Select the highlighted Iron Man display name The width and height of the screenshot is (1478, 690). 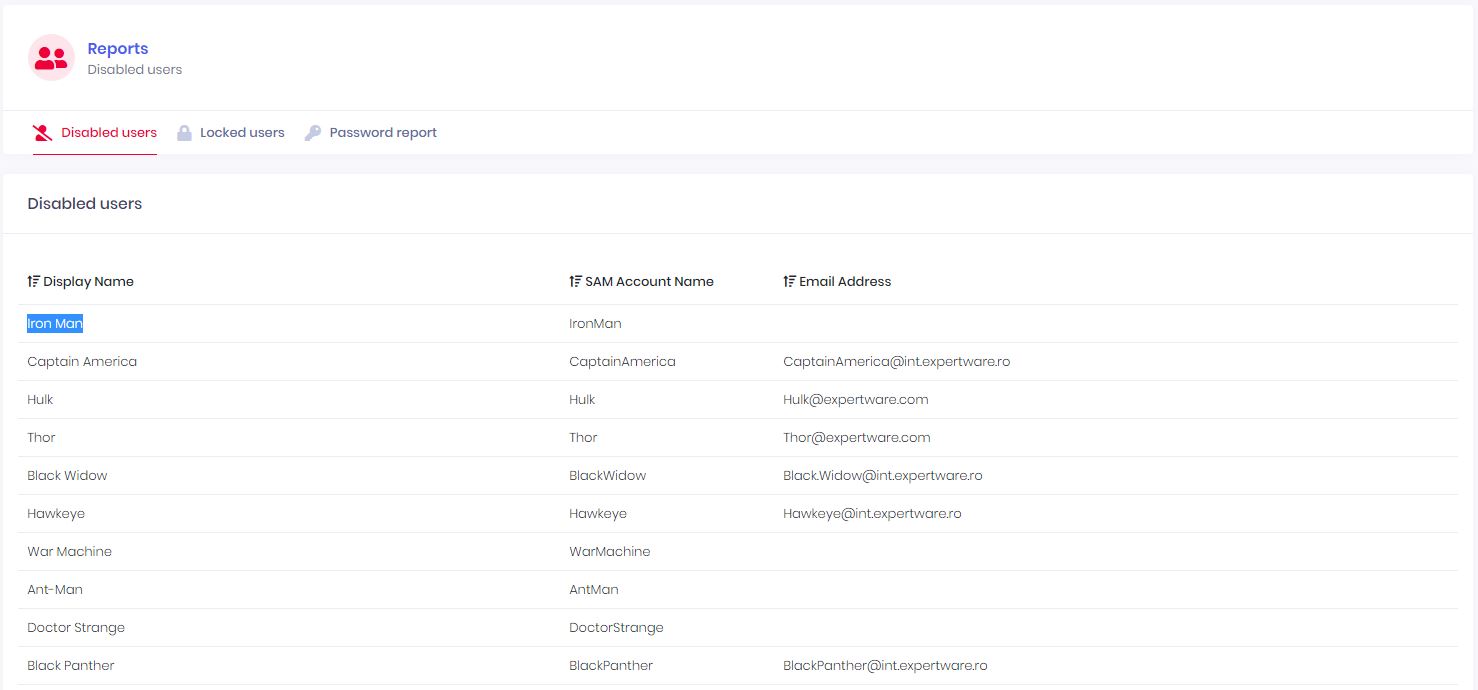(55, 324)
